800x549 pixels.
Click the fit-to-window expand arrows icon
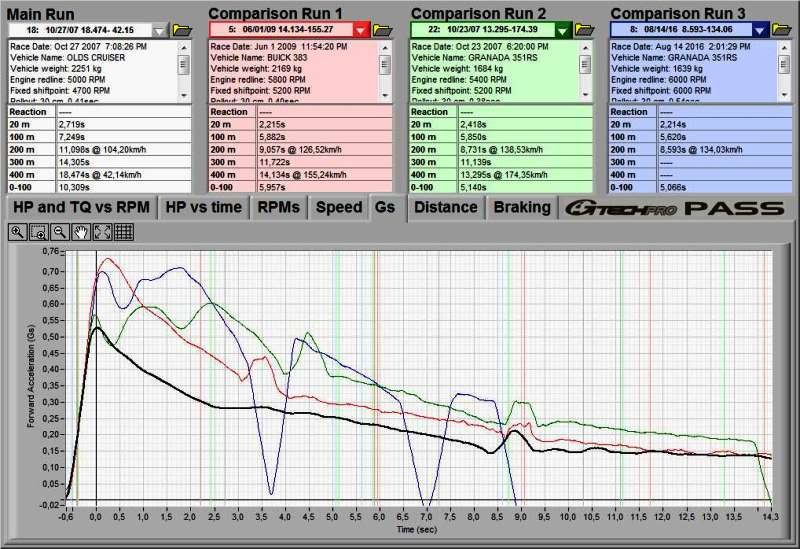click(x=102, y=231)
